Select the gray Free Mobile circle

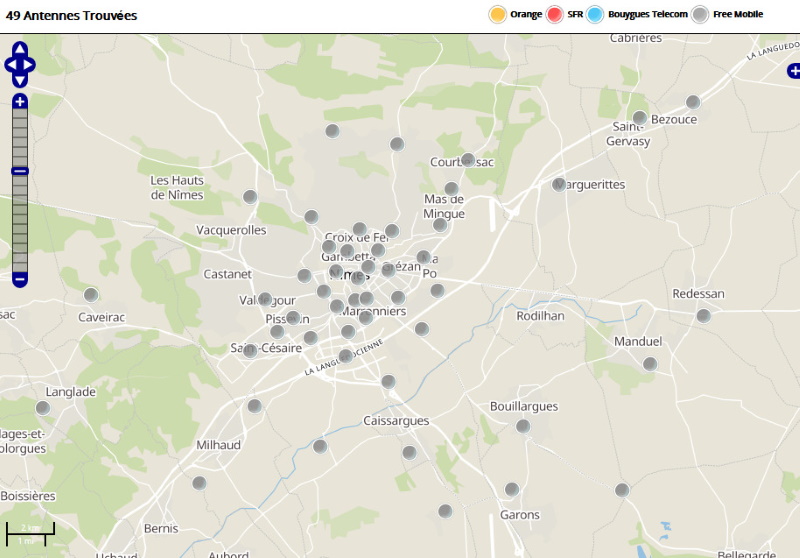pos(701,14)
